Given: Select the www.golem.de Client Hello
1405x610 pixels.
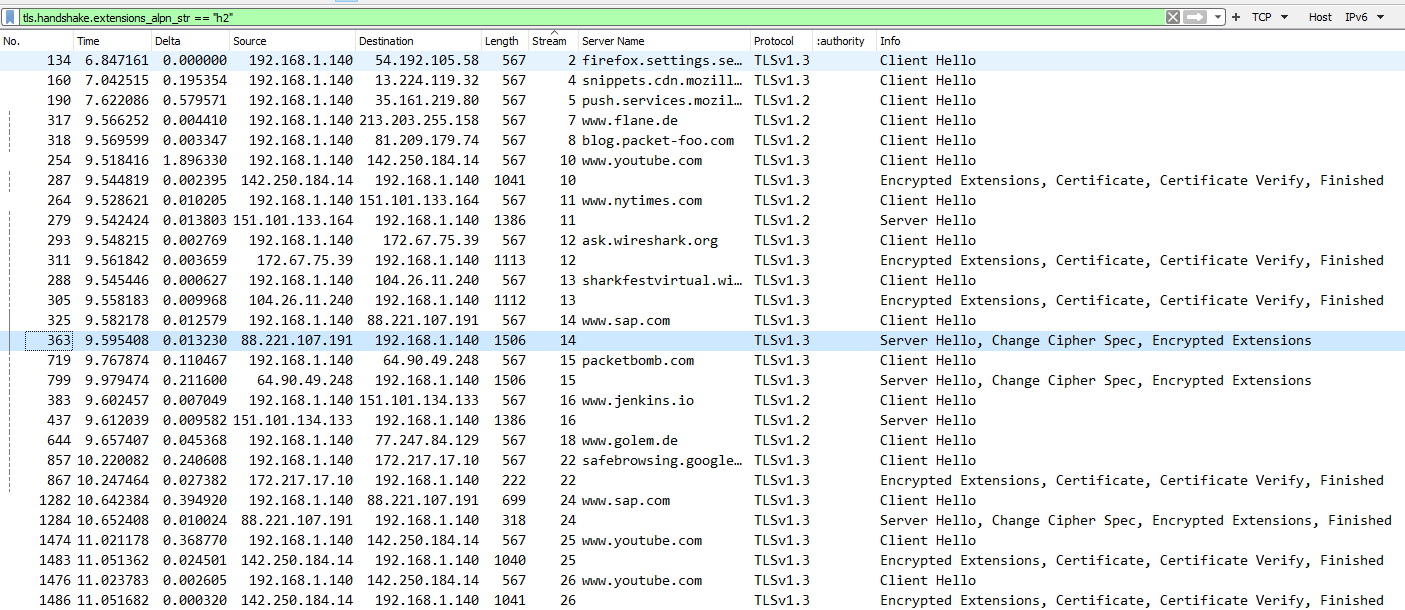Looking at the screenshot, I should click(702, 440).
